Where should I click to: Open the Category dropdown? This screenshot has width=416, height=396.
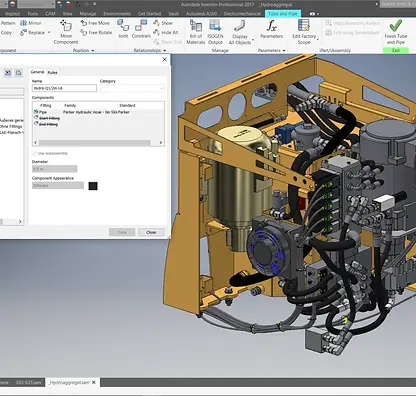click(x=132, y=88)
